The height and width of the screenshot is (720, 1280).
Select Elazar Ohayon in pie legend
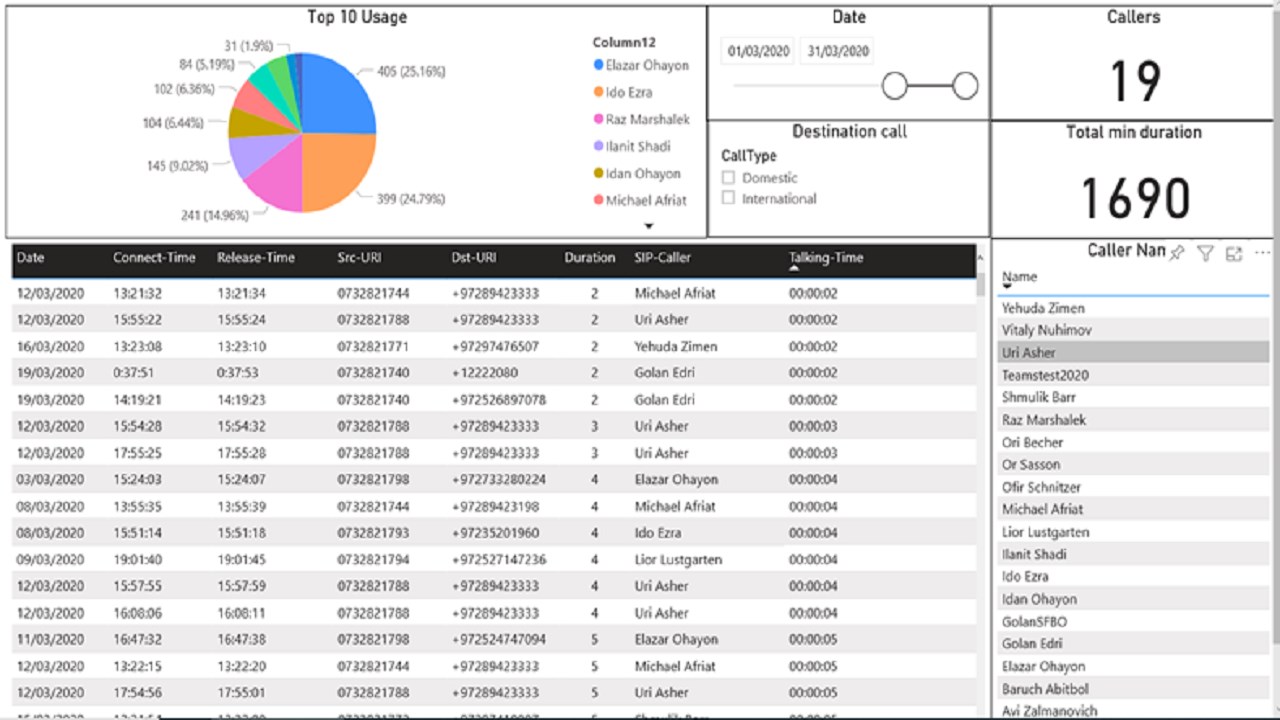tap(640, 65)
